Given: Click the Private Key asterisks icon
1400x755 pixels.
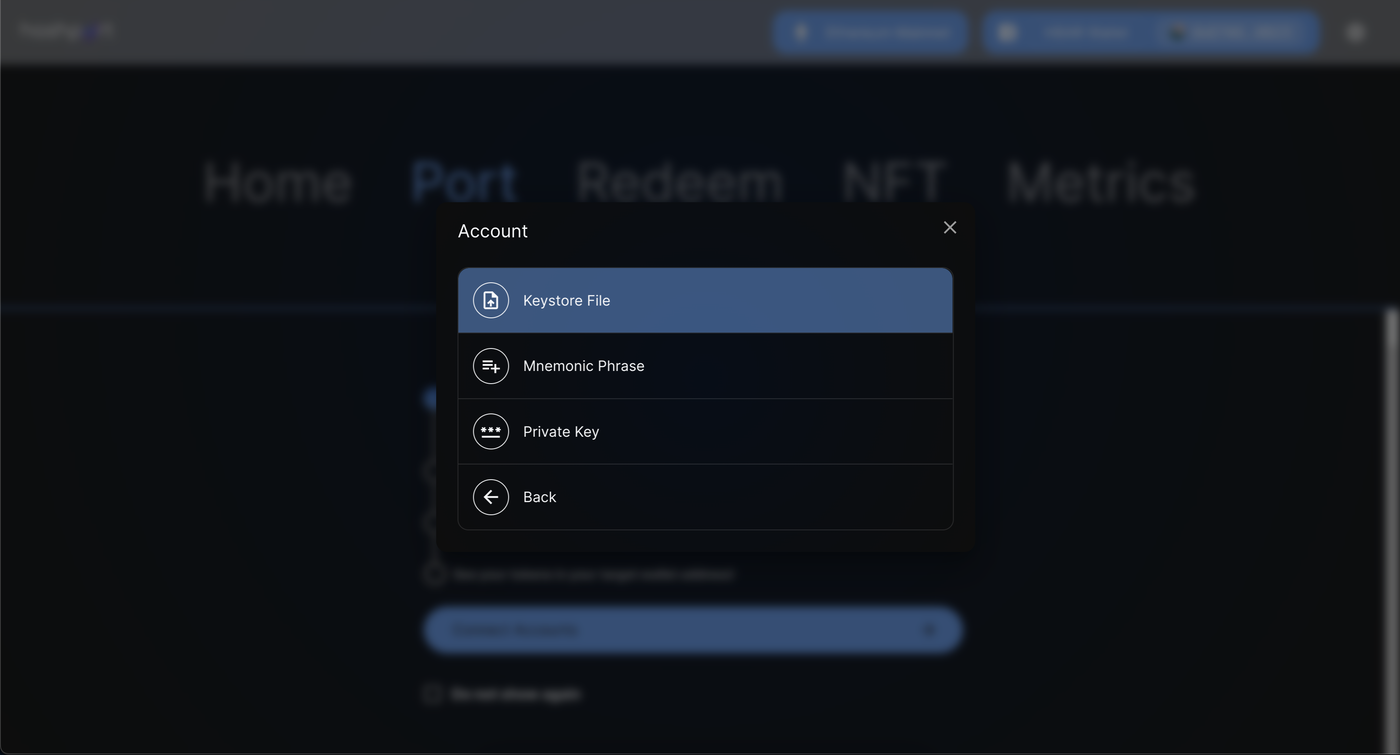Looking at the screenshot, I should click(x=490, y=432).
